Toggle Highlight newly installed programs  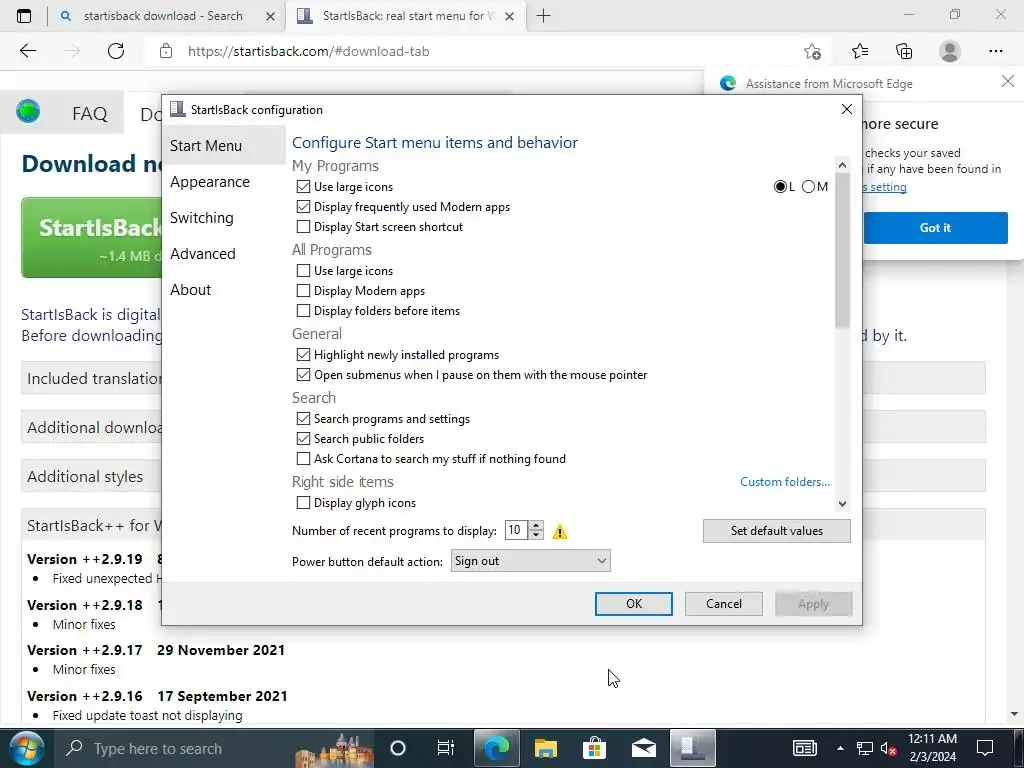pyautogui.click(x=303, y=355)
